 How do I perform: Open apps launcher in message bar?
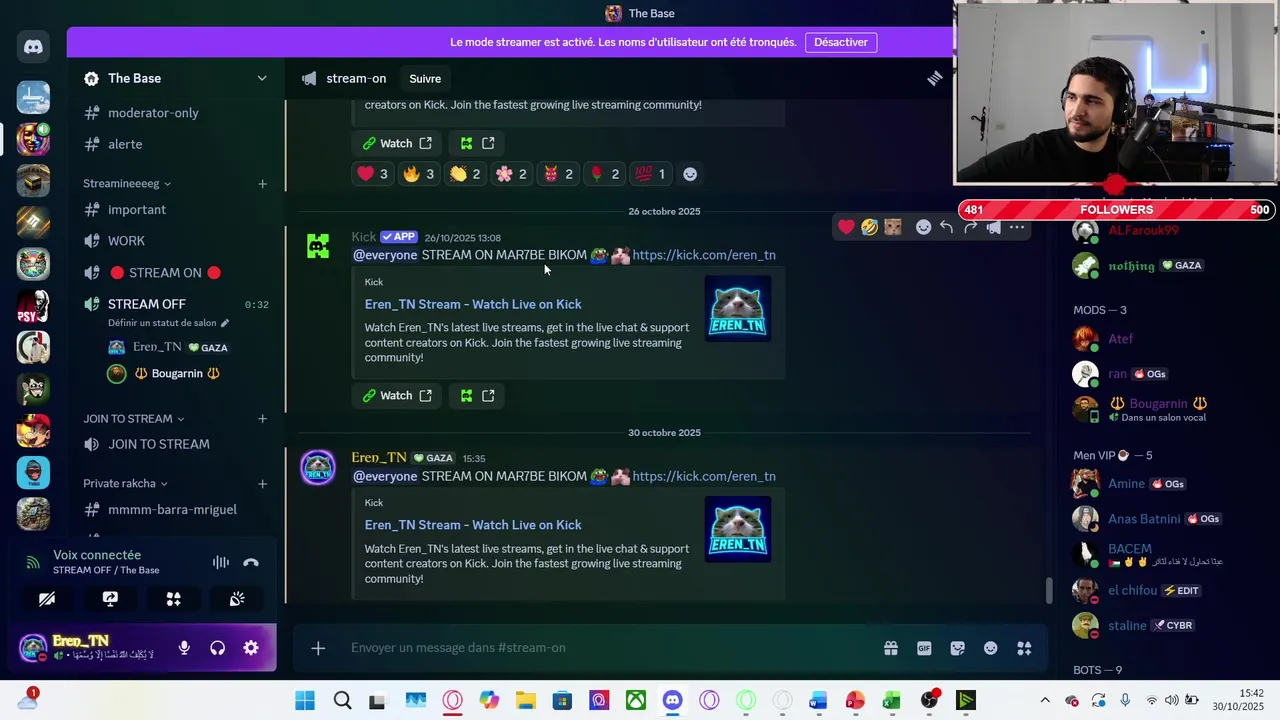click(1024, 648)
